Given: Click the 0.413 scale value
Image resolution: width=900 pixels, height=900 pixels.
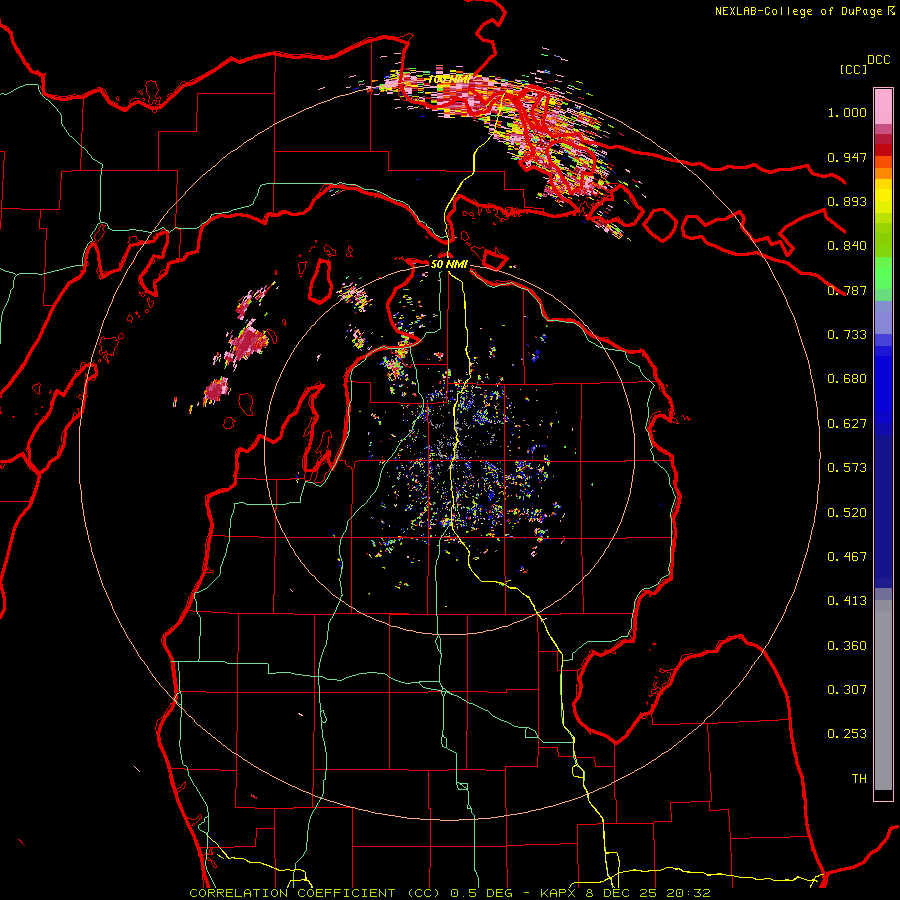Looking at the screenshot, I should coord(847,601).
